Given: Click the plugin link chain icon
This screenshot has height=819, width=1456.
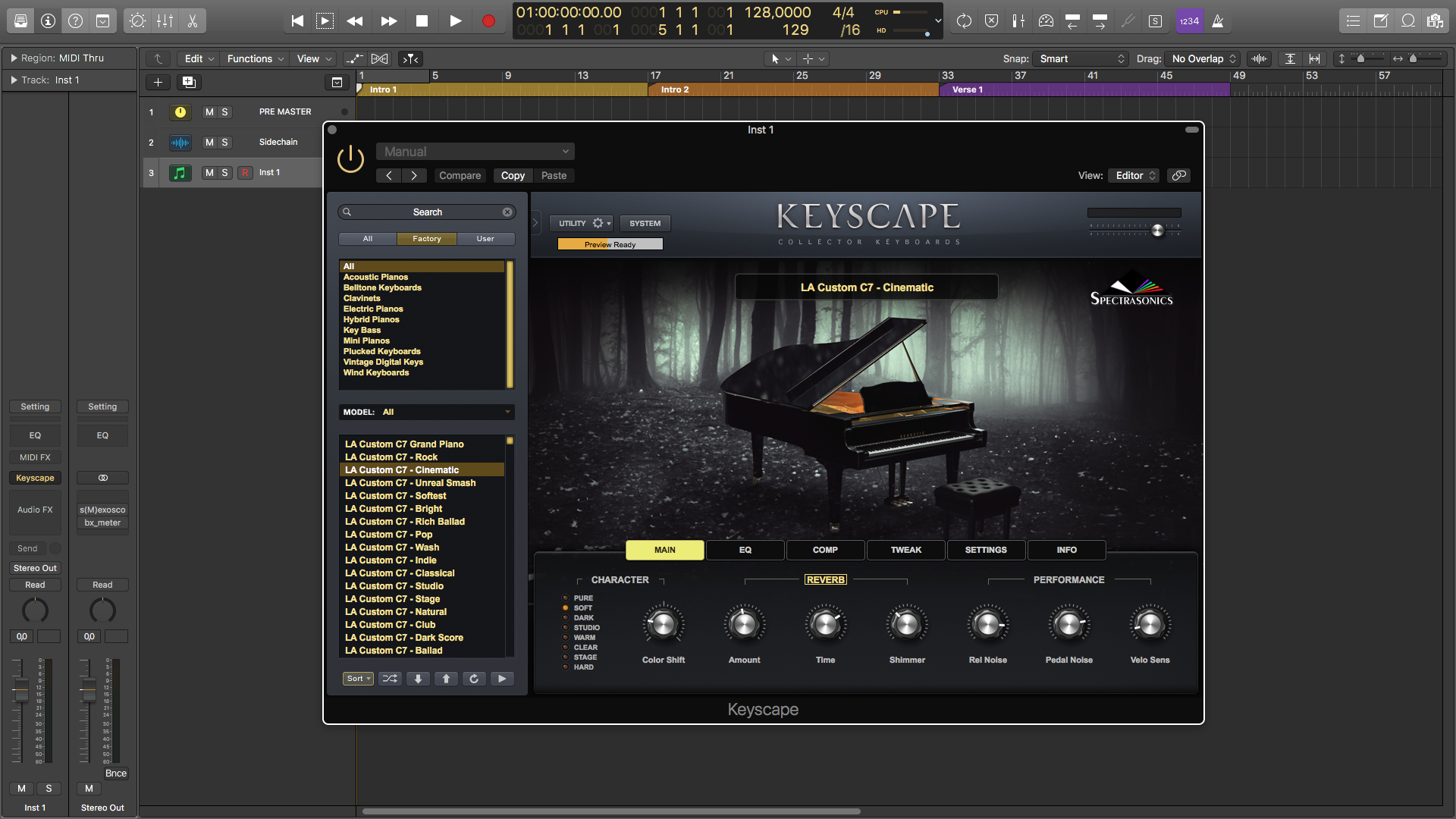Looking at the screenshot, I should coord(1178,175).
